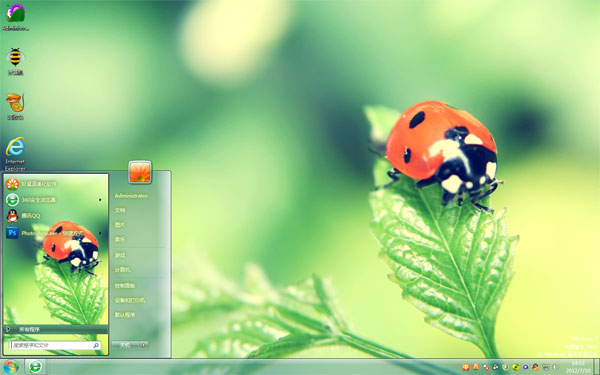This screenshot has width=600, height=375.
Task: Expand All Programs (所有程序) in Start menu
Action: (55, 329)
